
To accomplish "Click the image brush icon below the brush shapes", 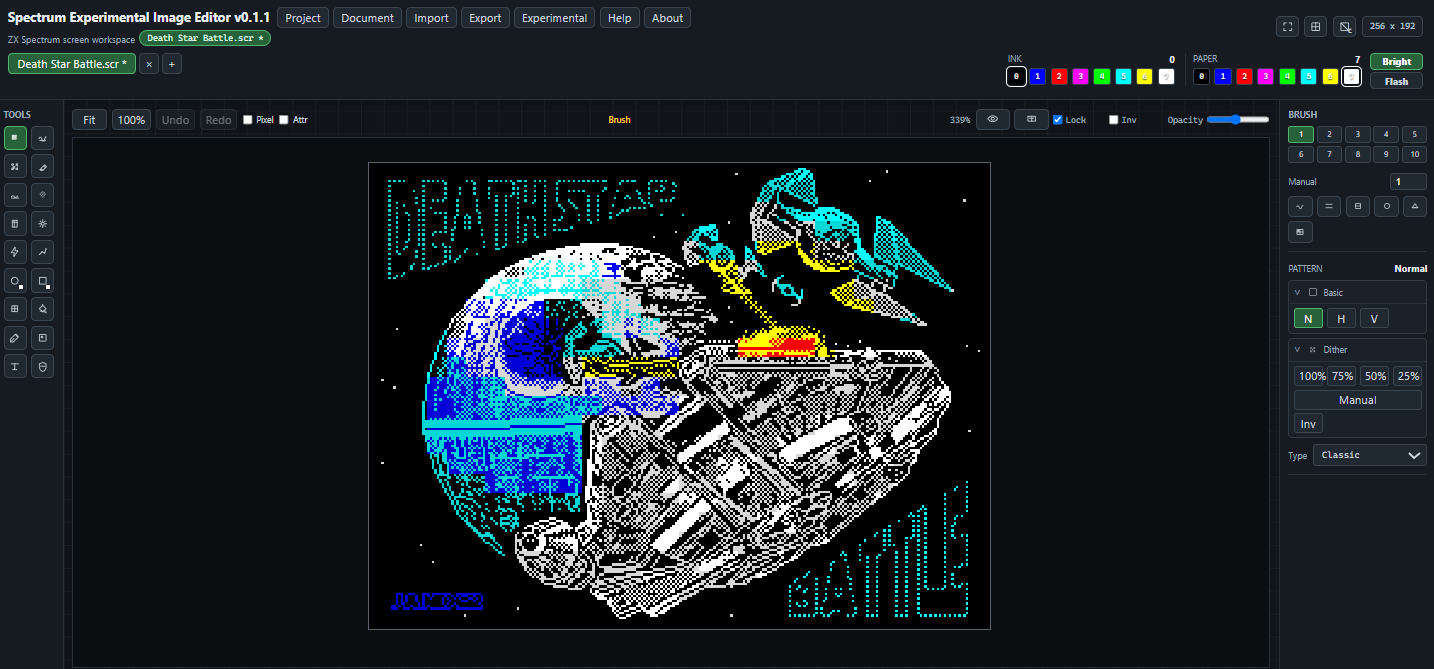I will (x=1300, y=232).
